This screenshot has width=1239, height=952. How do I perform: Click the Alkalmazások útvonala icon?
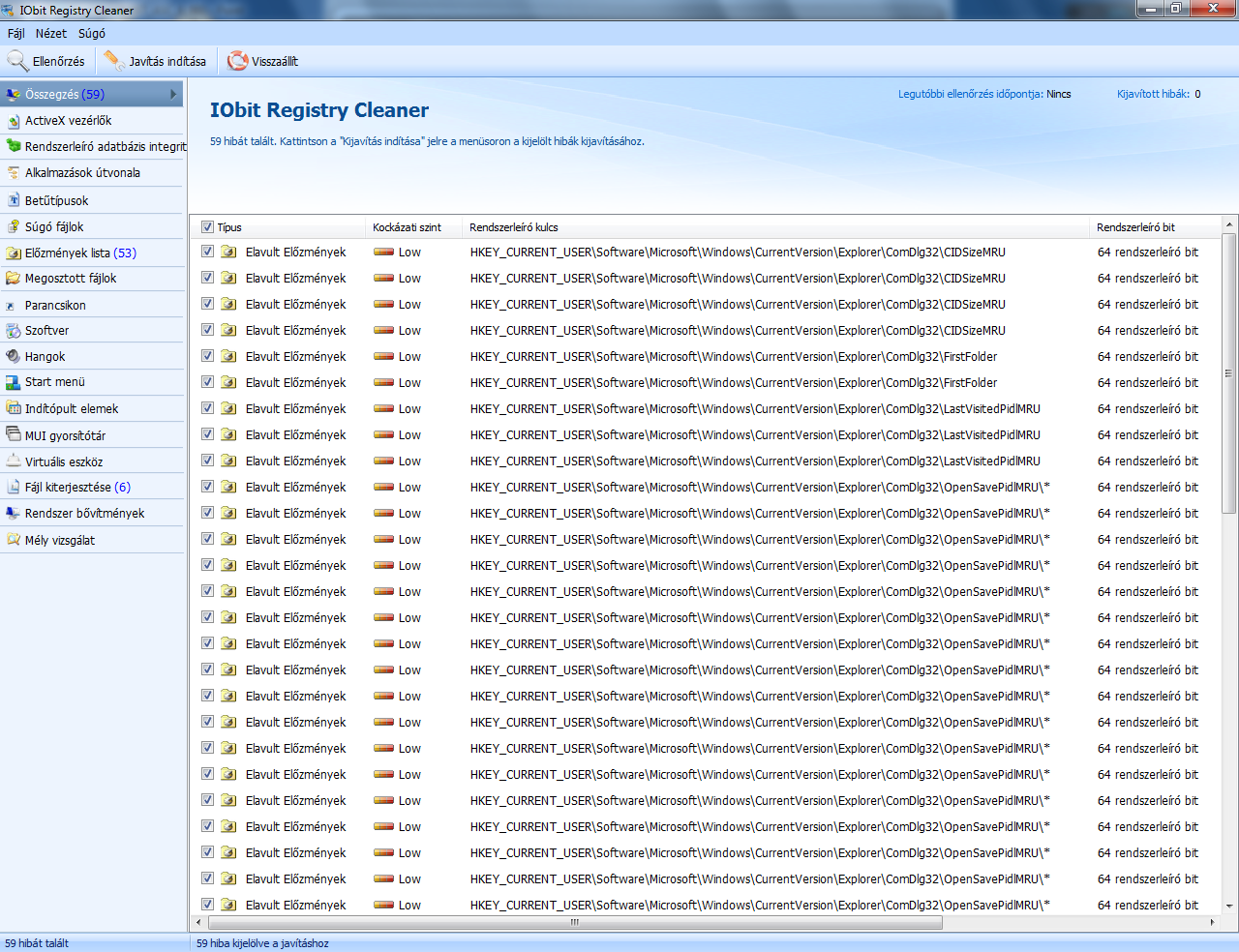point(14,173)
